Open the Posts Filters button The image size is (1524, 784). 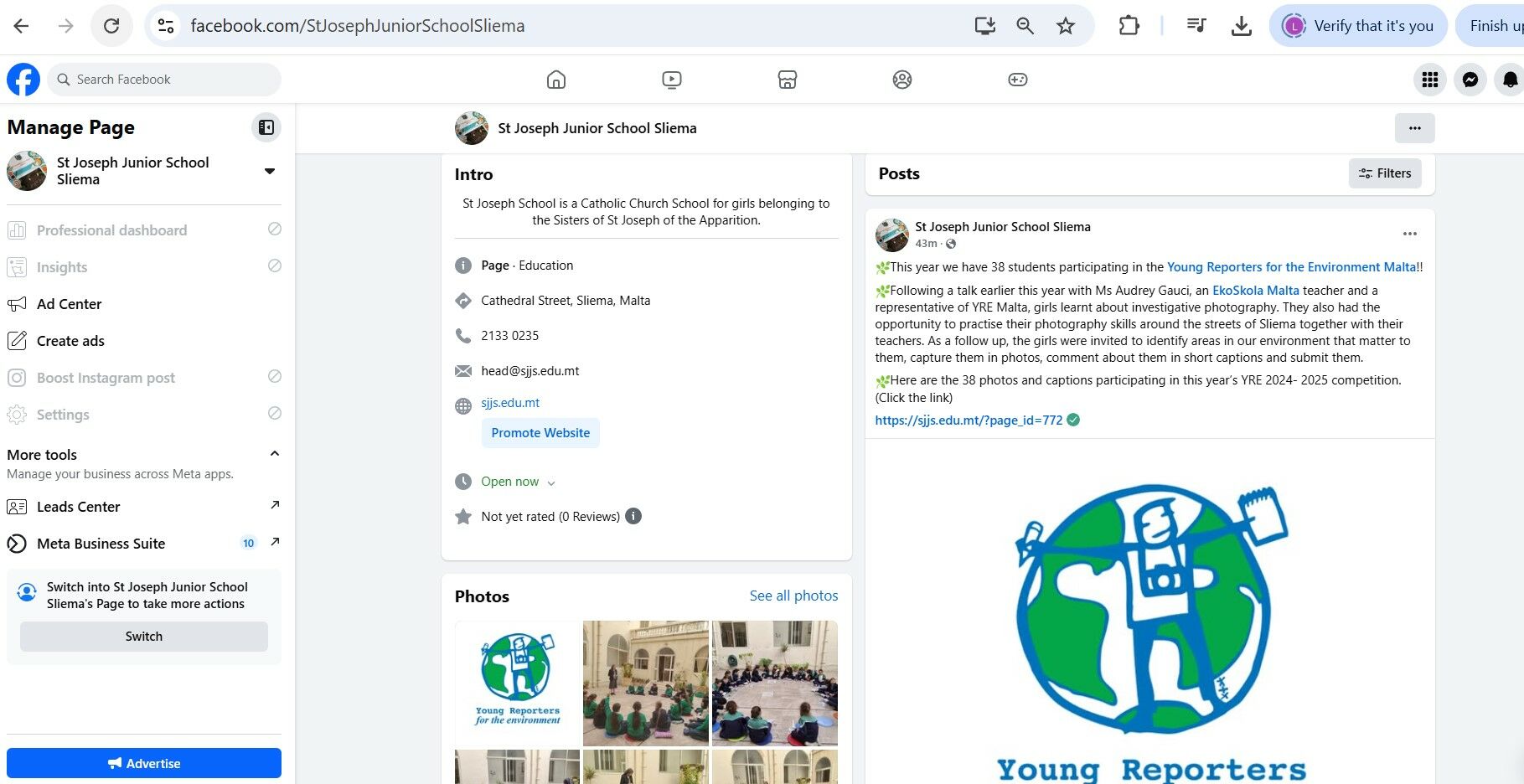(x=1384, y=173)
